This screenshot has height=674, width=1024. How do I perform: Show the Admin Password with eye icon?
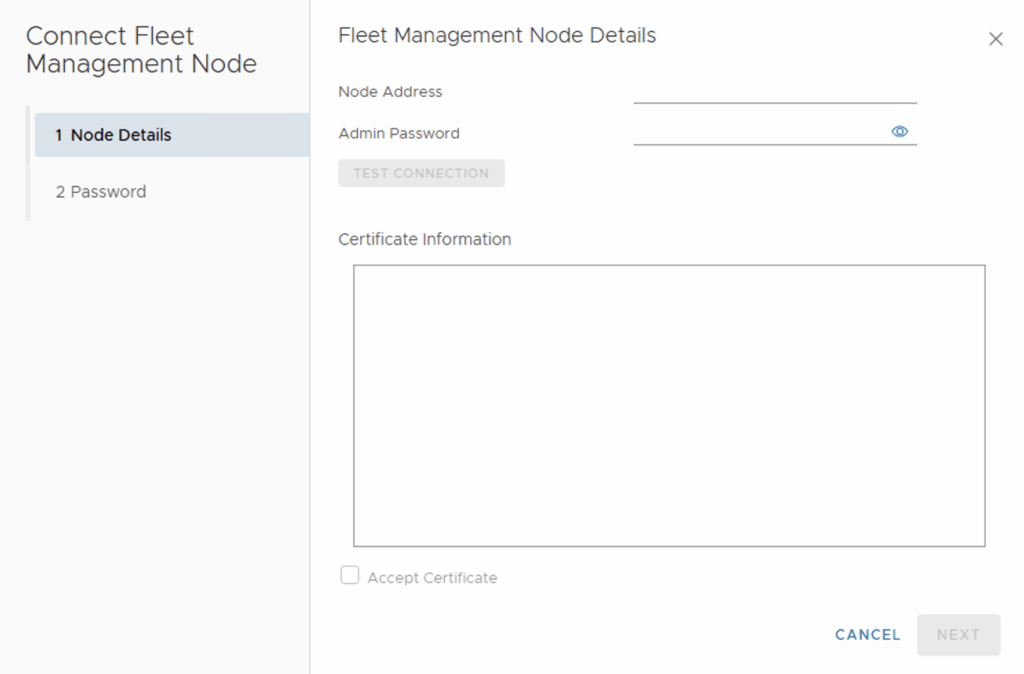899,131
